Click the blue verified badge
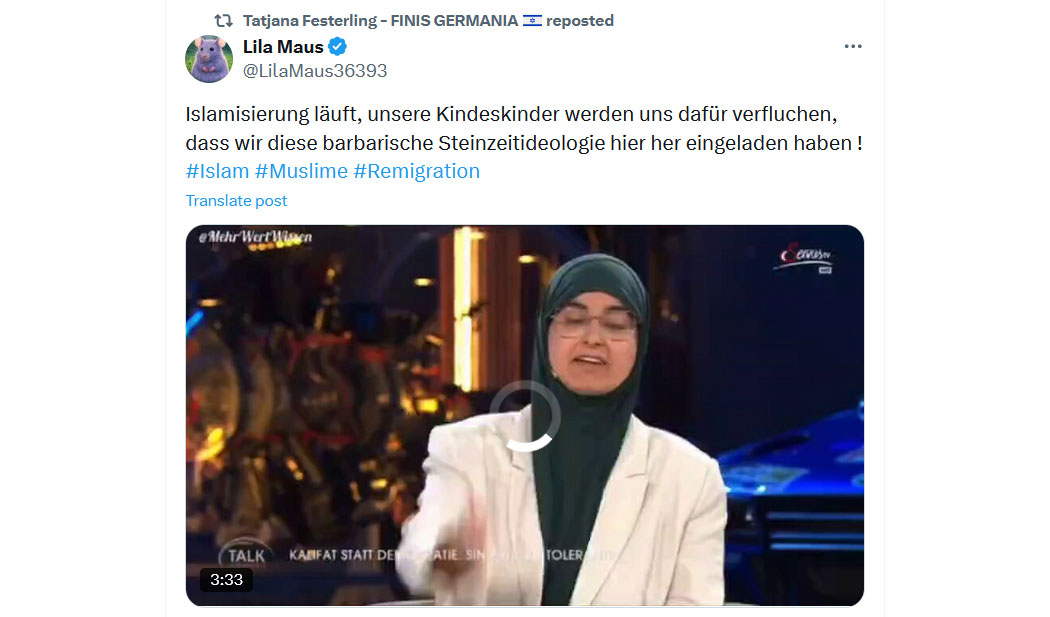The image size is (1050, 617). pyautogui.click(x=338, y=47)
